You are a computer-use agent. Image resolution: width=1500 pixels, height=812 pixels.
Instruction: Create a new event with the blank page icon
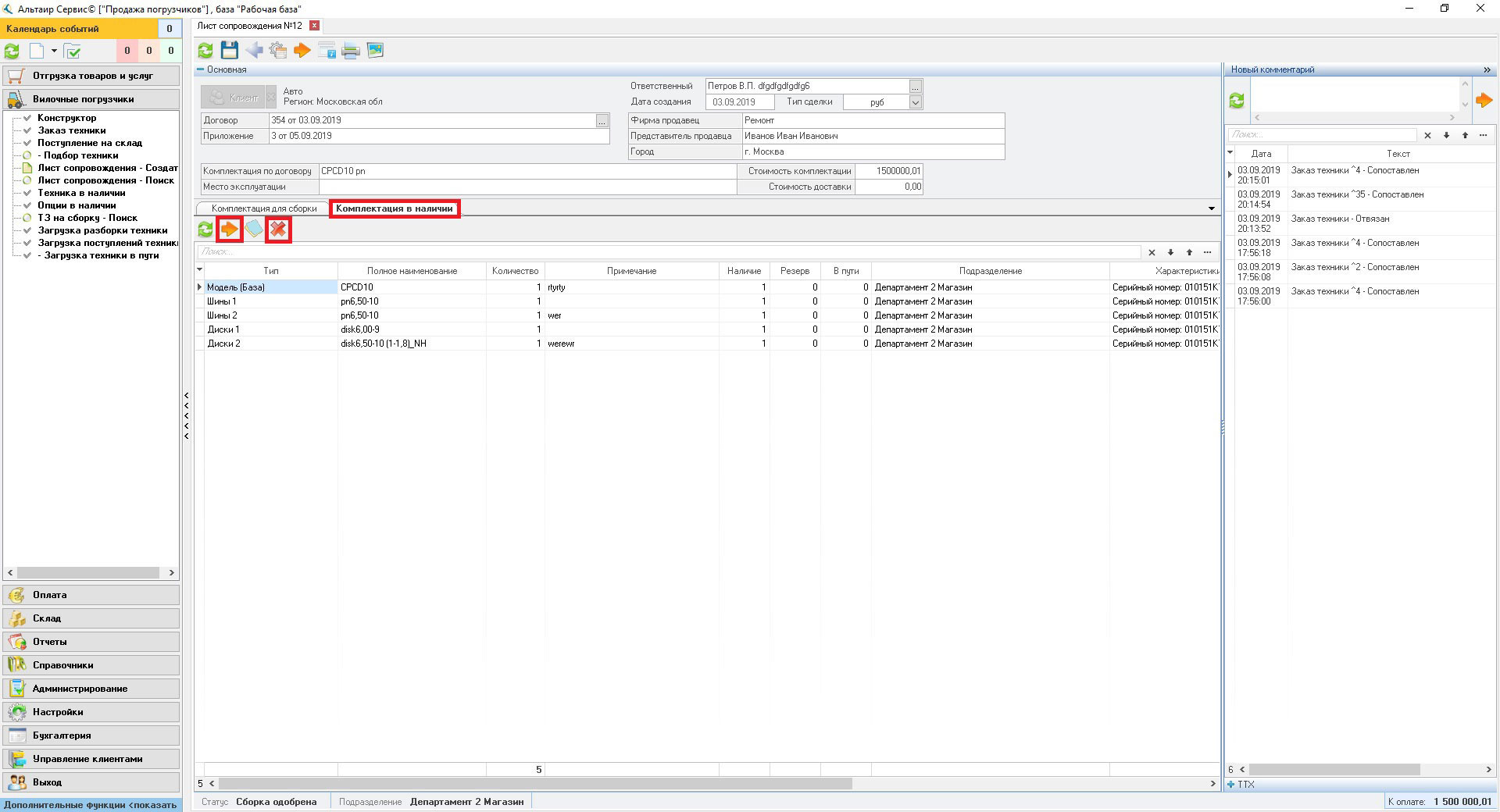pyautogui.click(x=37, y=52)
